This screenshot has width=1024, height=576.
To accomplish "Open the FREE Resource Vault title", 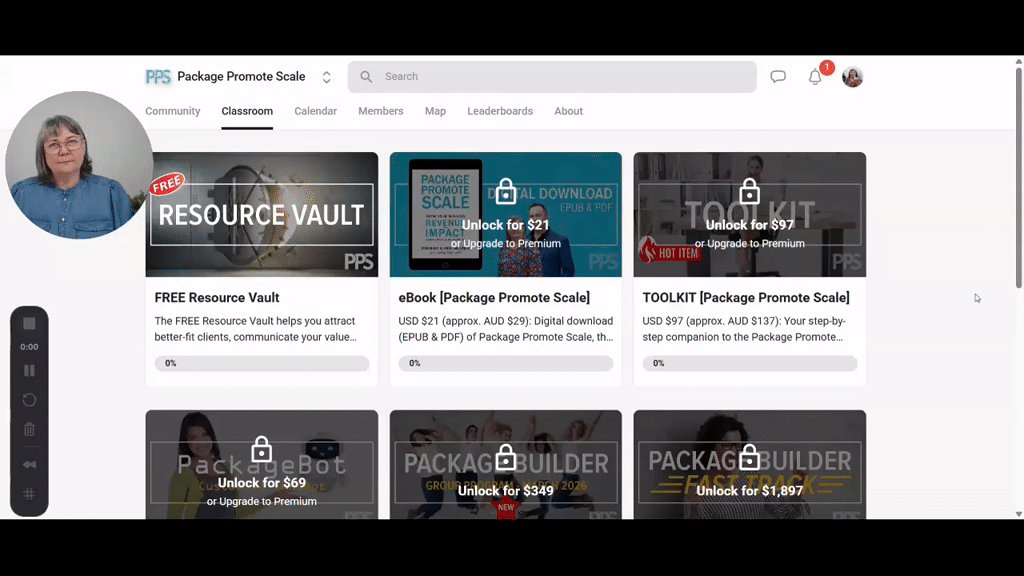I will click(x=217, y=298).
